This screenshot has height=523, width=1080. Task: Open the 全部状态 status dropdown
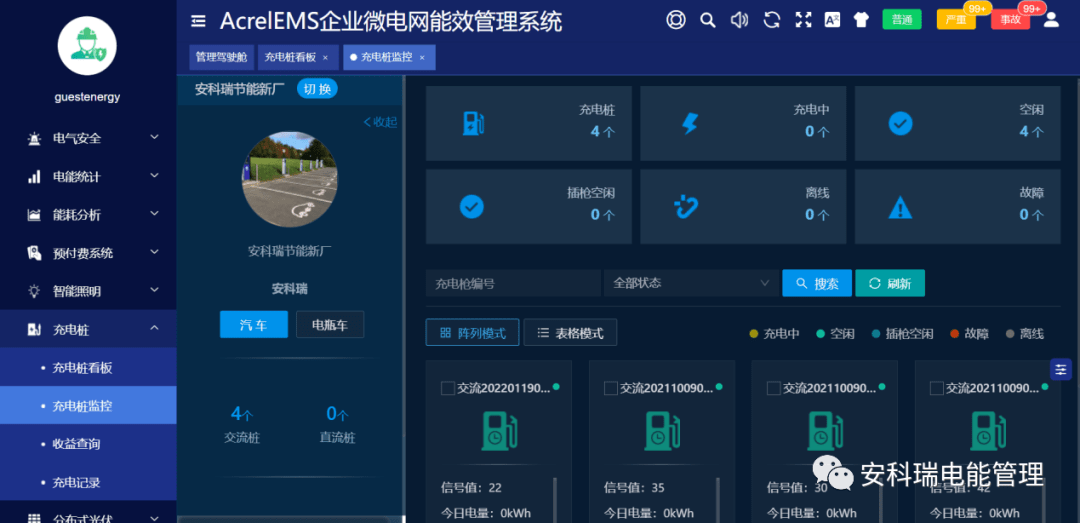(x=691, y=283)
